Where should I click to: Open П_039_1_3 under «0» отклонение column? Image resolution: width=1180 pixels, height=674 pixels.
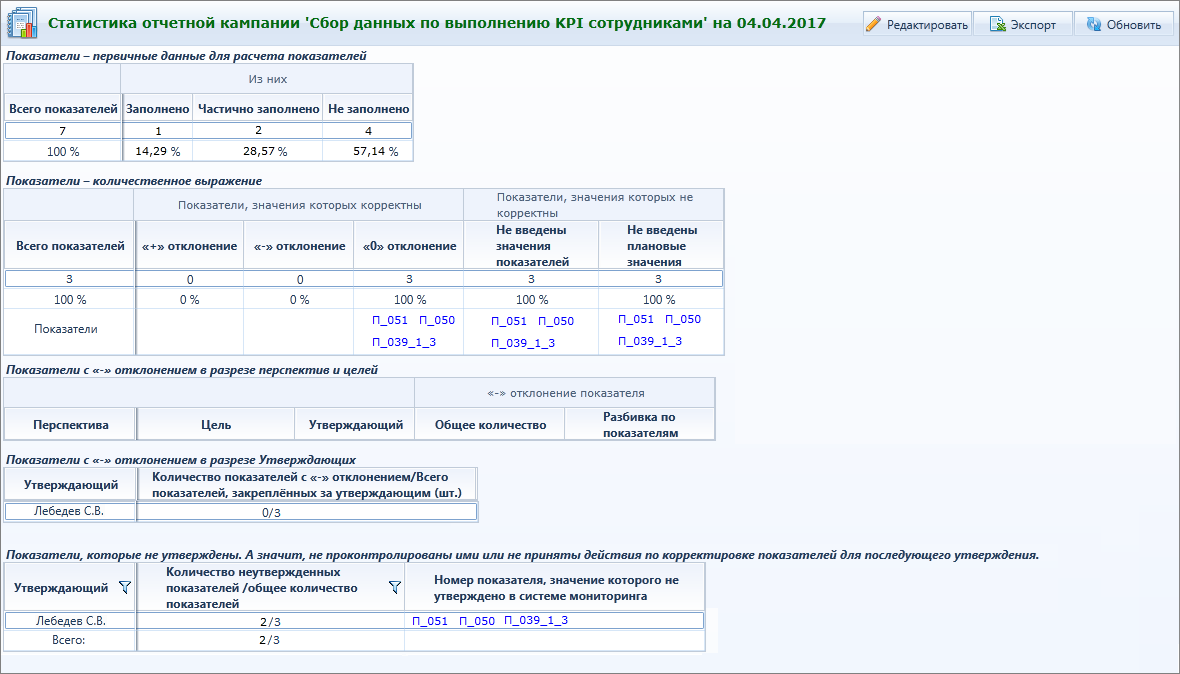click(404, 342)
